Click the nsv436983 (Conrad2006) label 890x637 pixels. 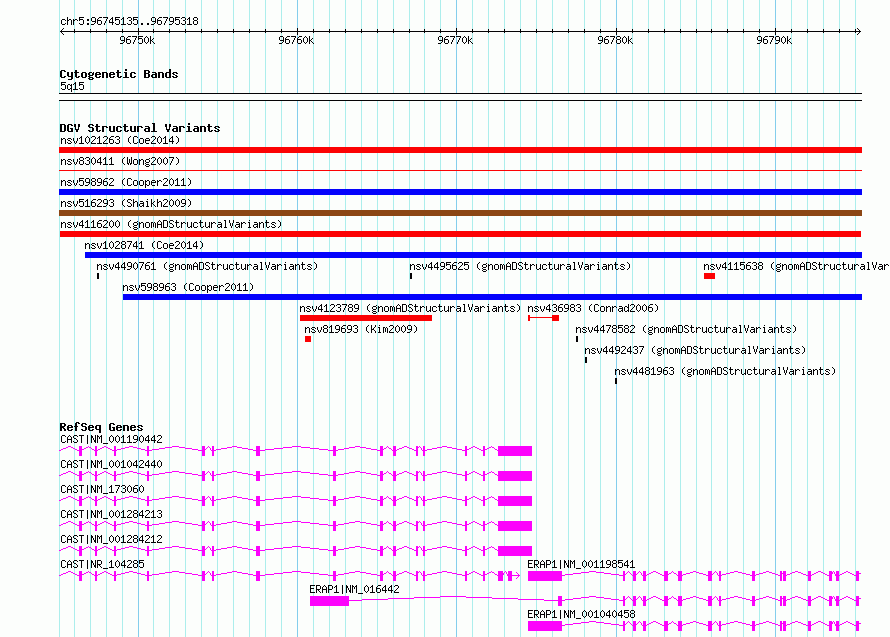(x=593, y=308)
